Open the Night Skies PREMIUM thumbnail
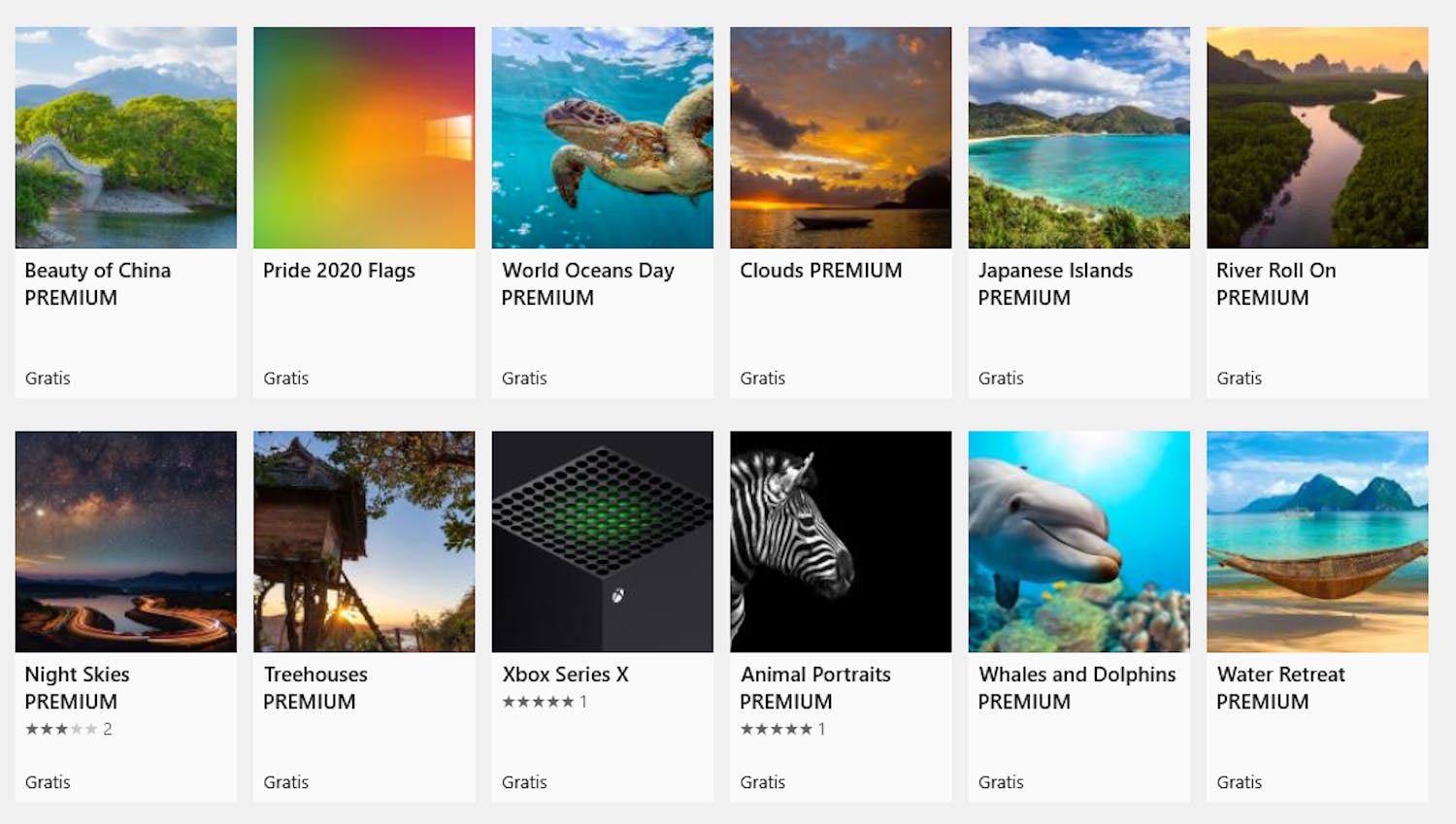 [125, 541]
